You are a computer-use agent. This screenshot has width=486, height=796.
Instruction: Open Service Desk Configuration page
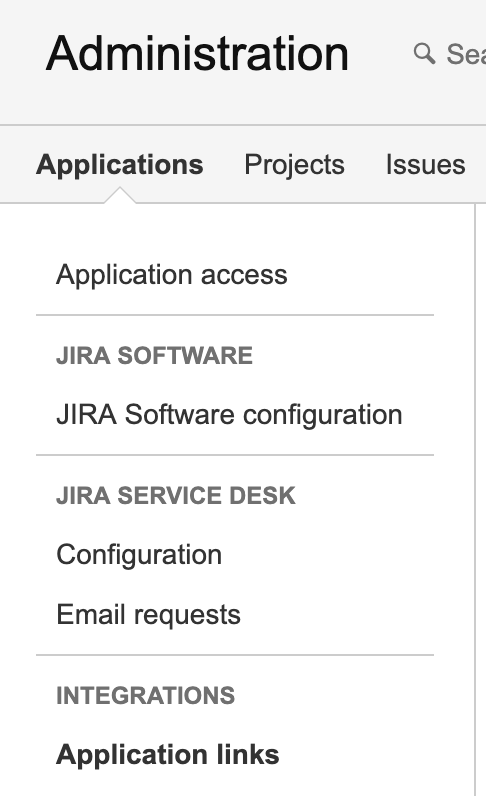139,555
